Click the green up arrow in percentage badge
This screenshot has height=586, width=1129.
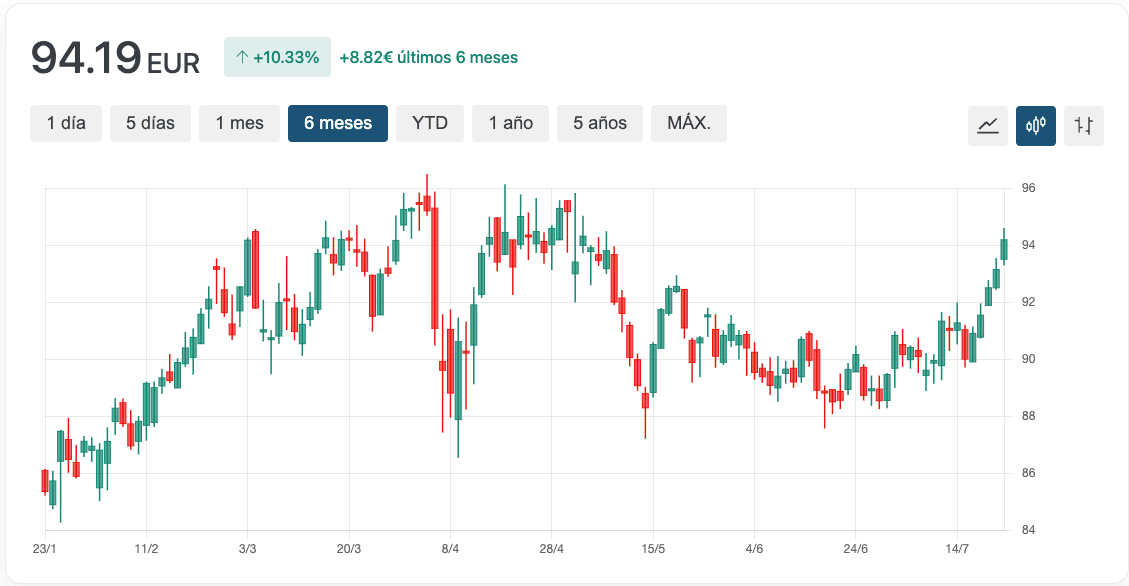(241, 58)
